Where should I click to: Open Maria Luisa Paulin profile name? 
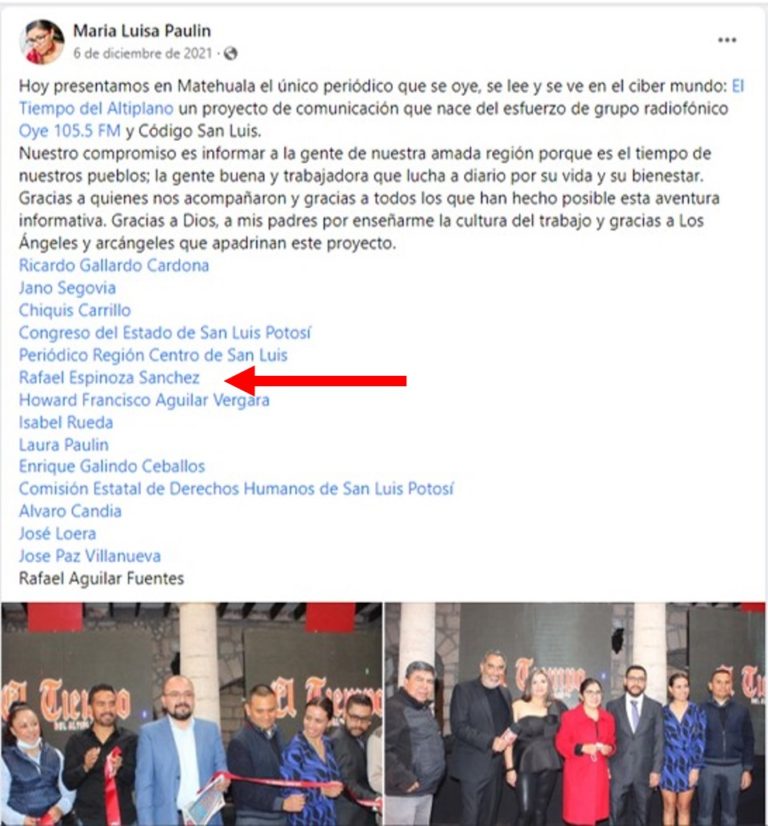142,31
